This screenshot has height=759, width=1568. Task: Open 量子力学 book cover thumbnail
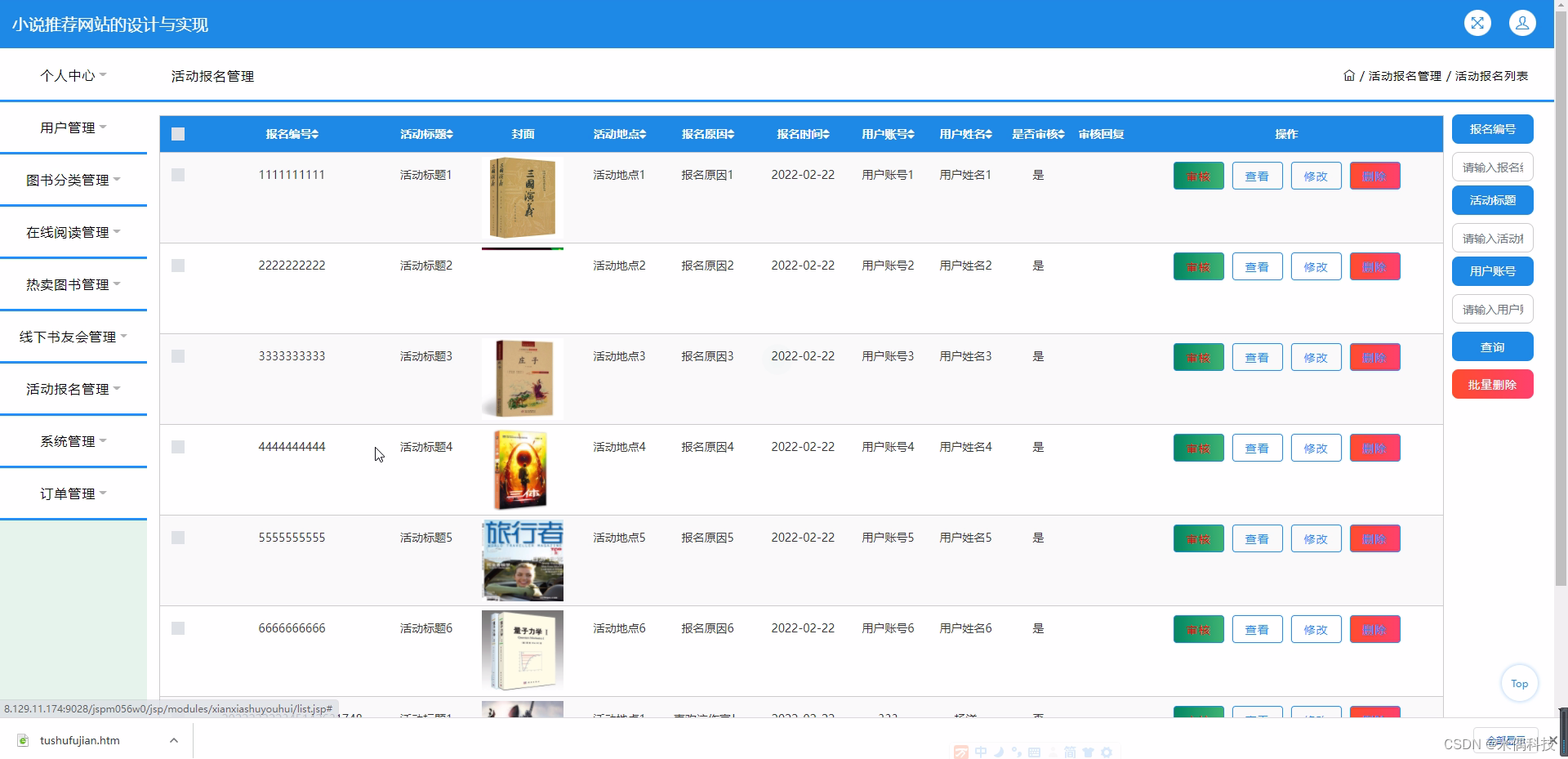(x=523, y=651)
